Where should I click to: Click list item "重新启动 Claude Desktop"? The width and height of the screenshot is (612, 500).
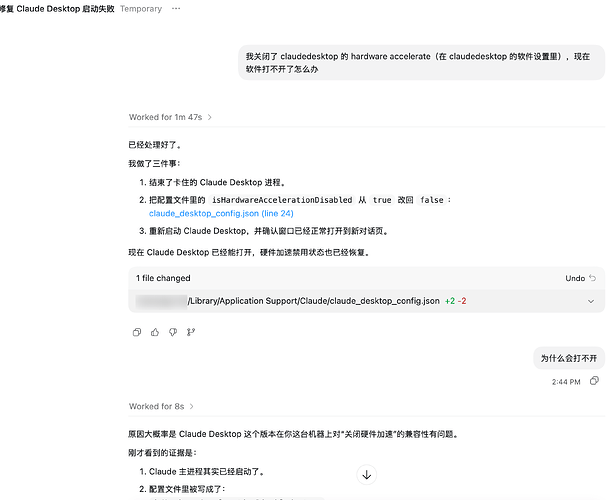(x=269, y=231)
